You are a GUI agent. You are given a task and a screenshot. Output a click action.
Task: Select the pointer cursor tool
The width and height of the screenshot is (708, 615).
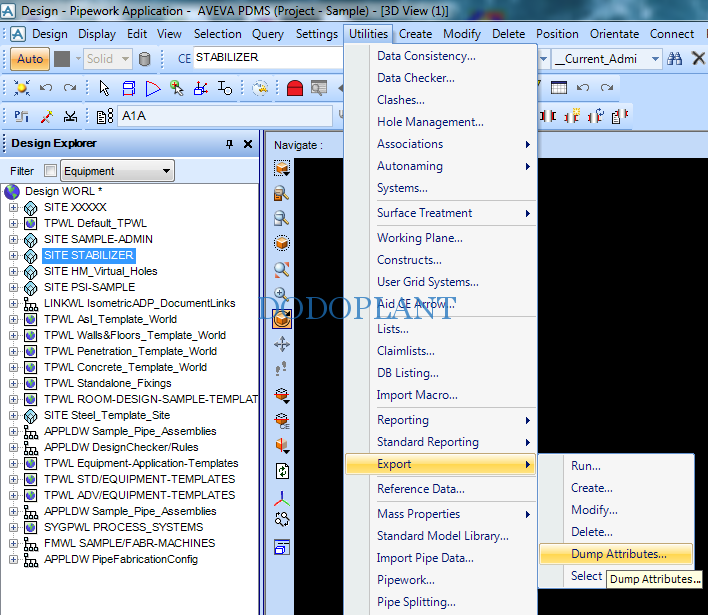104,88
